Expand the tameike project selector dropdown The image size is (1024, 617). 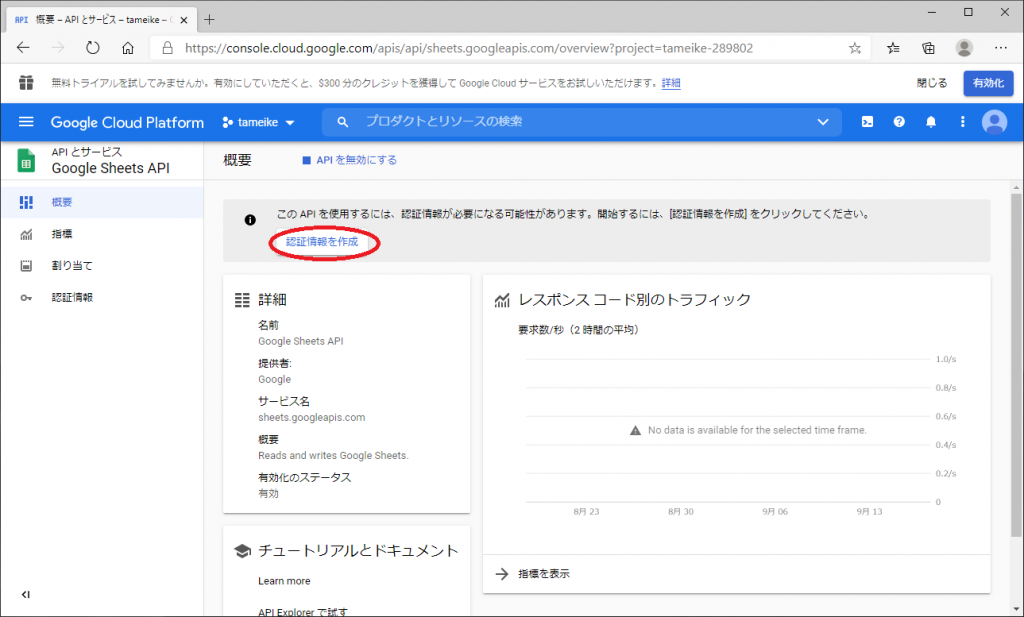click(258, 122)
